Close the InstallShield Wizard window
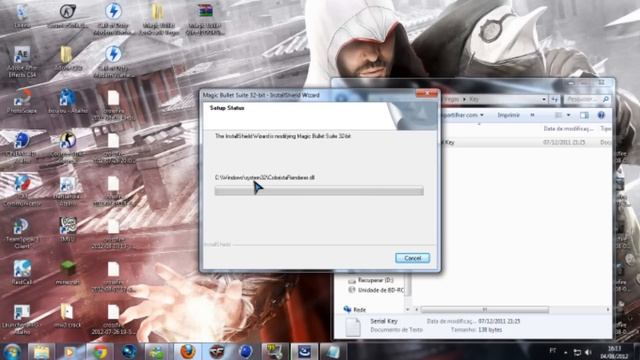 [427, 94]
